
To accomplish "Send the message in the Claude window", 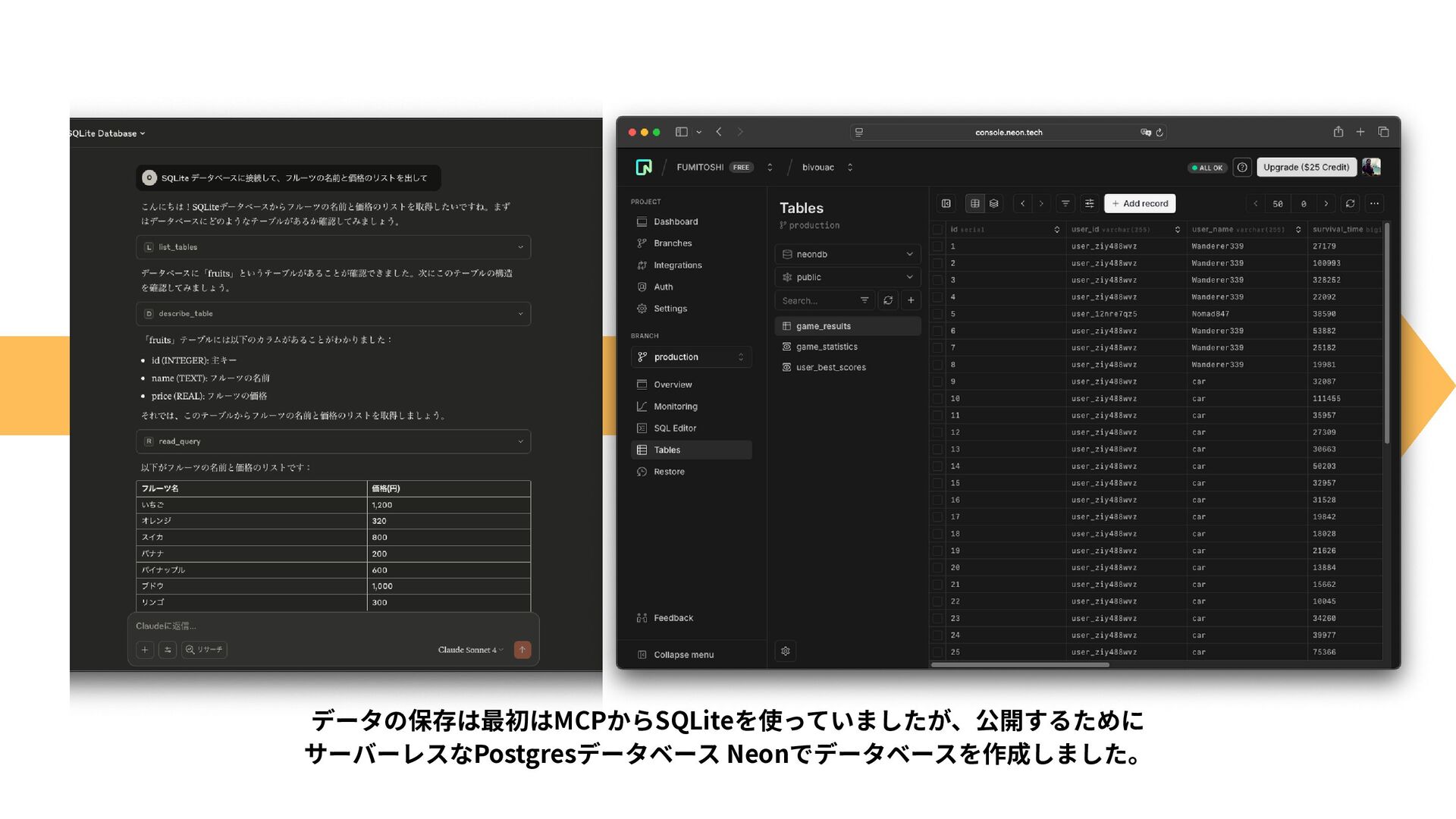I will point(522,650).
